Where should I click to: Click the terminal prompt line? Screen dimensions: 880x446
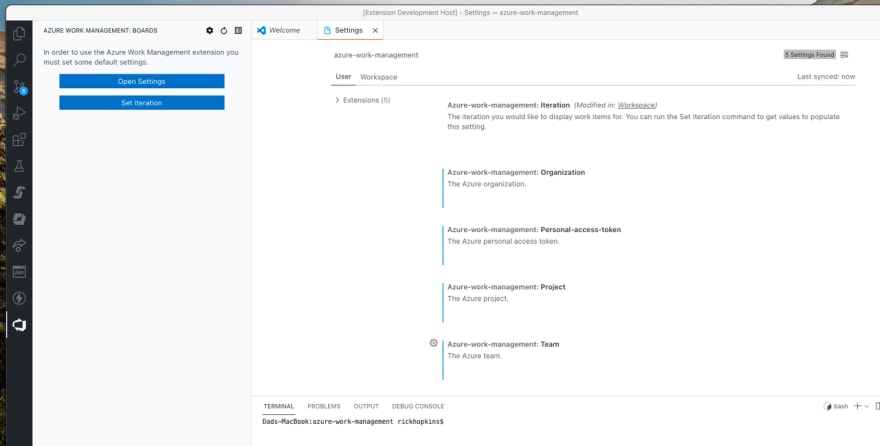[353, 421]
